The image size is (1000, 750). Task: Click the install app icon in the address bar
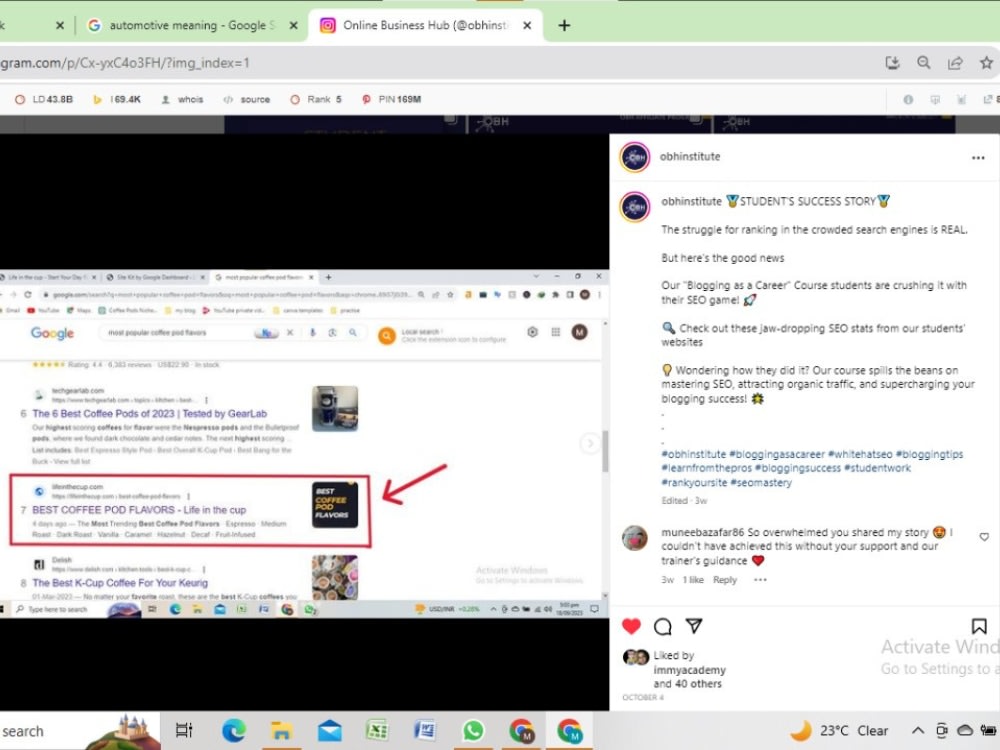click(892, 62)
